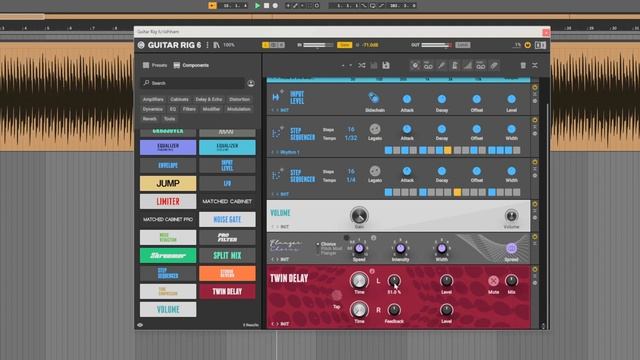Toggle the output Limit button

pyautogui.click(x=462, y=45)
